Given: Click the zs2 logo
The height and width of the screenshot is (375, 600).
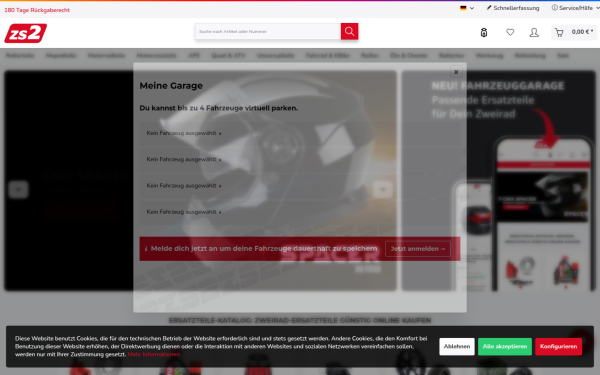Looking at the screenshot, I should point(26,33).
